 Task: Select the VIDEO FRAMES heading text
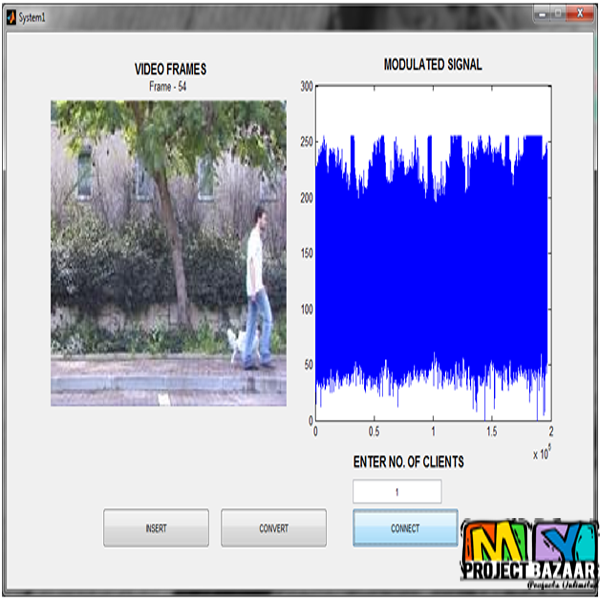point(170,69)
